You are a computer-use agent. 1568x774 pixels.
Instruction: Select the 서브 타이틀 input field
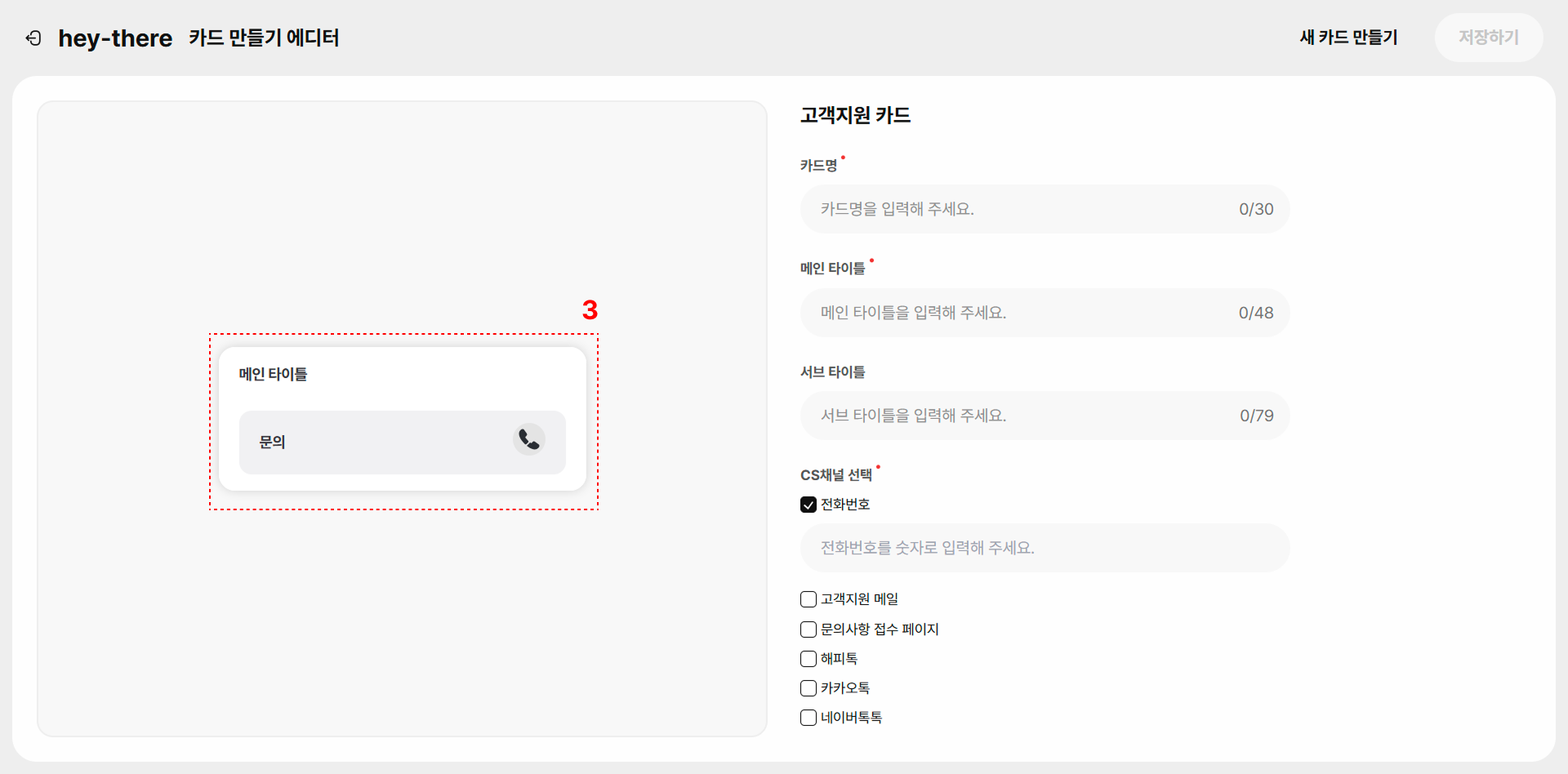pyautogui.click(x=1045, y=416)
